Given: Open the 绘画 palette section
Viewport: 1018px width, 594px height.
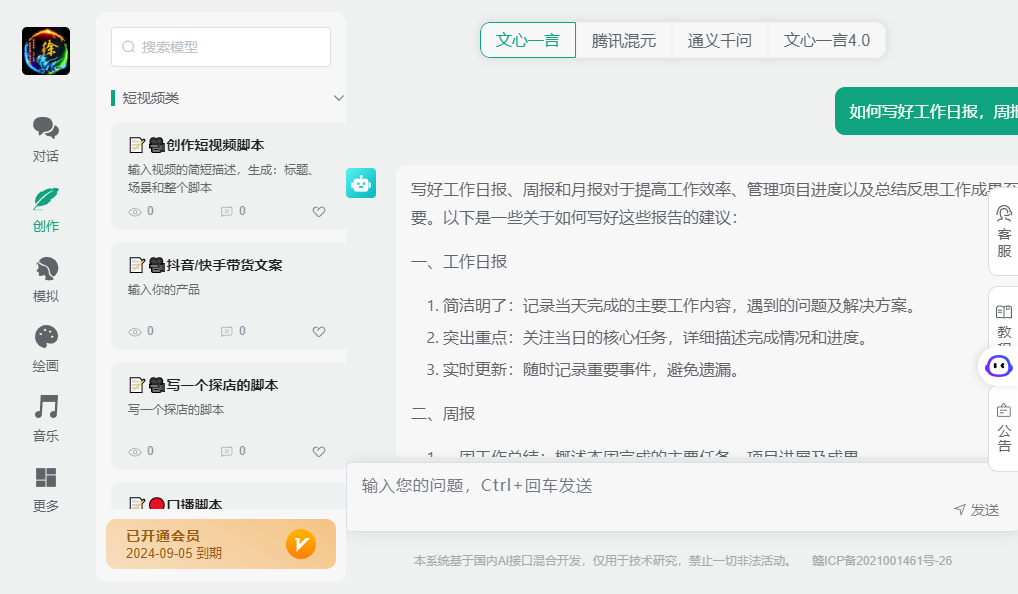Looking at the screenshot, I should [x=46, y=349].
